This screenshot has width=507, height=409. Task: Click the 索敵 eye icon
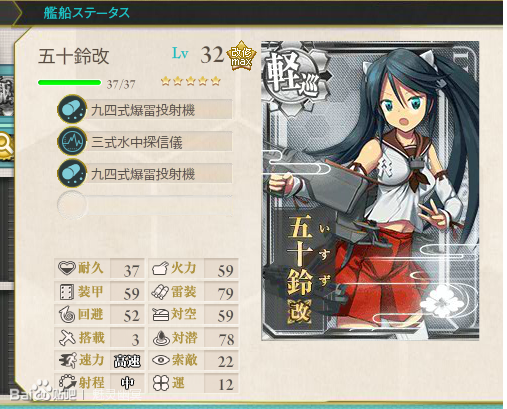tap(161, 360)
